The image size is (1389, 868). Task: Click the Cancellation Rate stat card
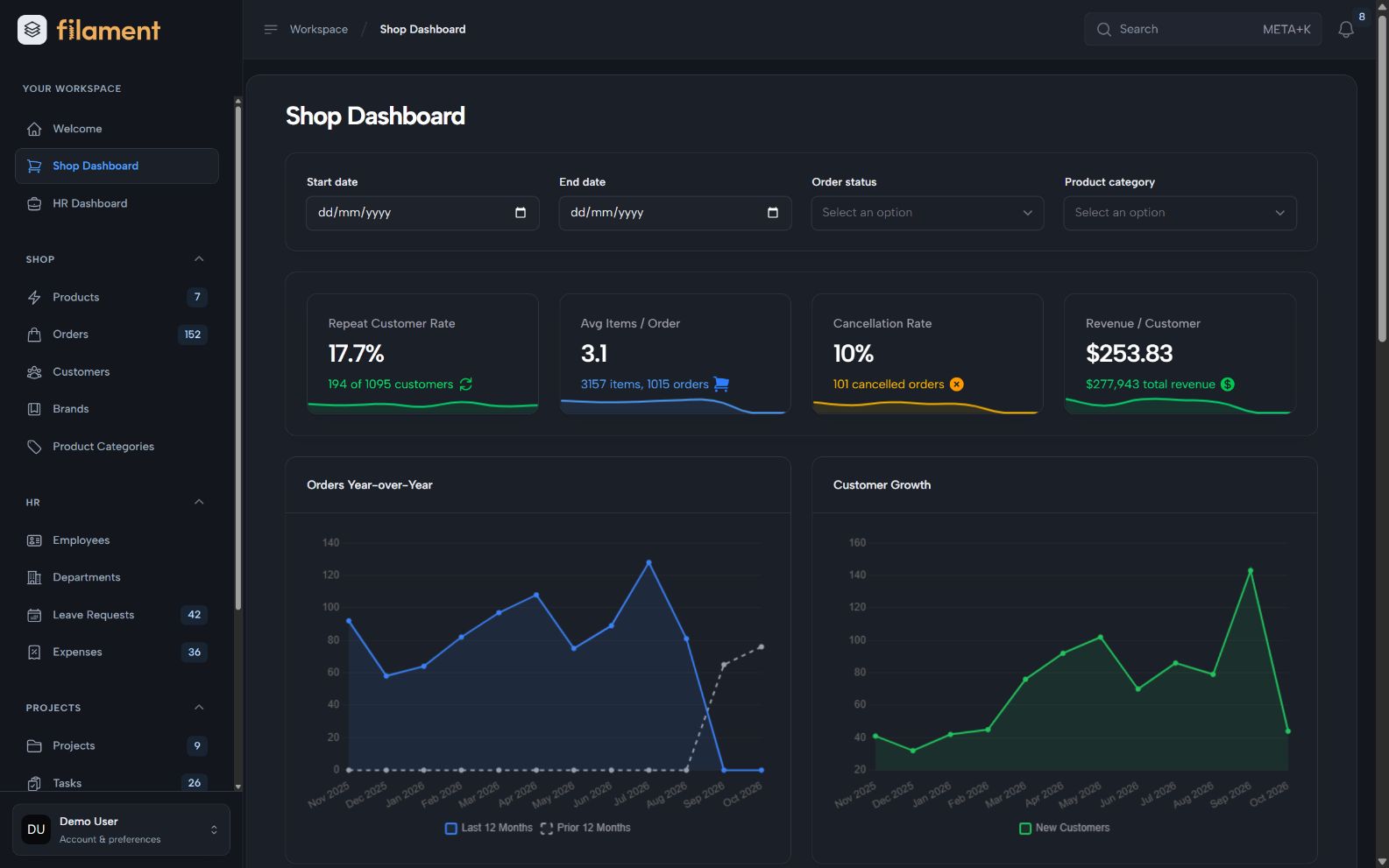927,354
